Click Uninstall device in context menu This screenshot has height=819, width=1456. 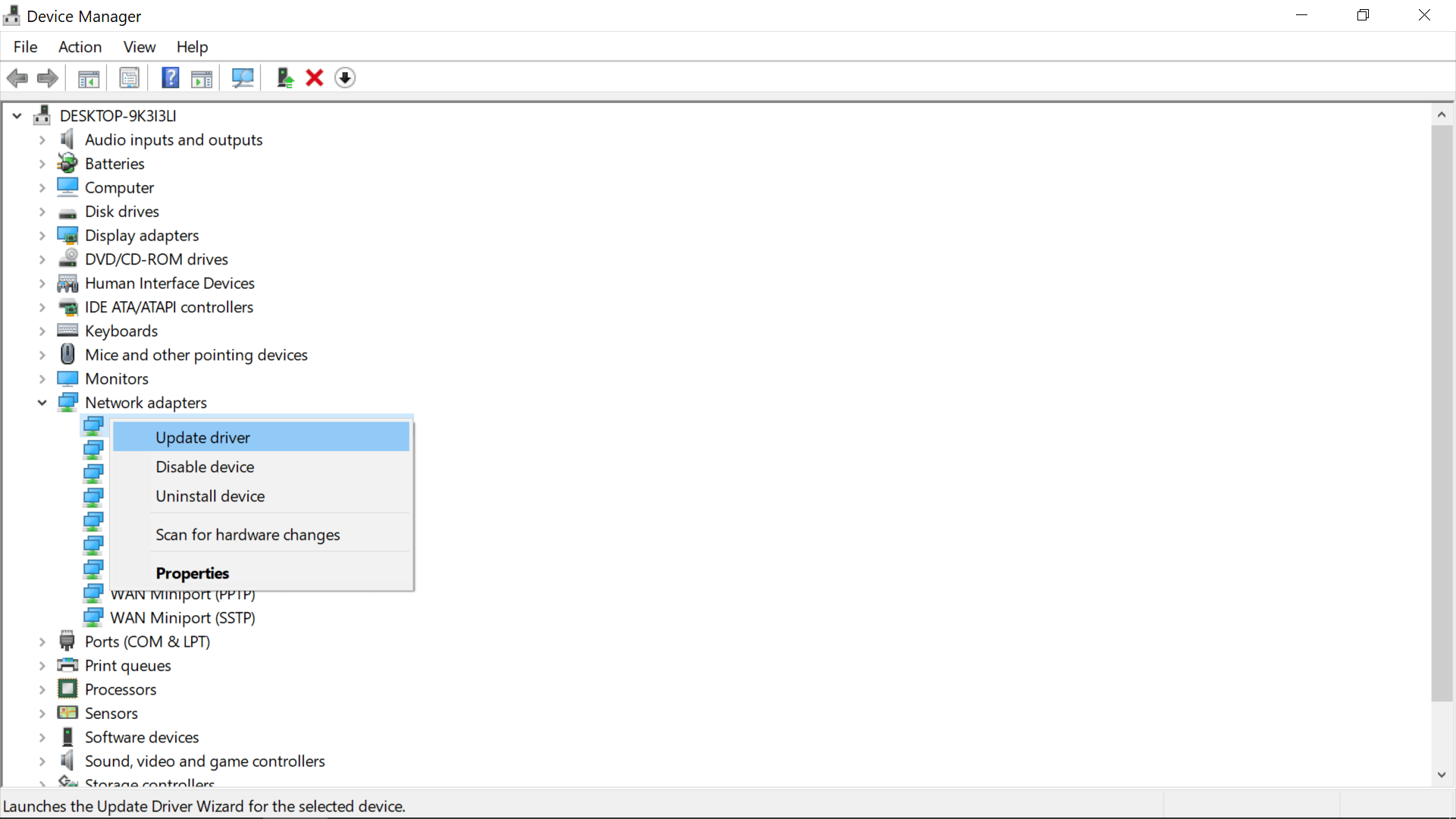point(210,496)
